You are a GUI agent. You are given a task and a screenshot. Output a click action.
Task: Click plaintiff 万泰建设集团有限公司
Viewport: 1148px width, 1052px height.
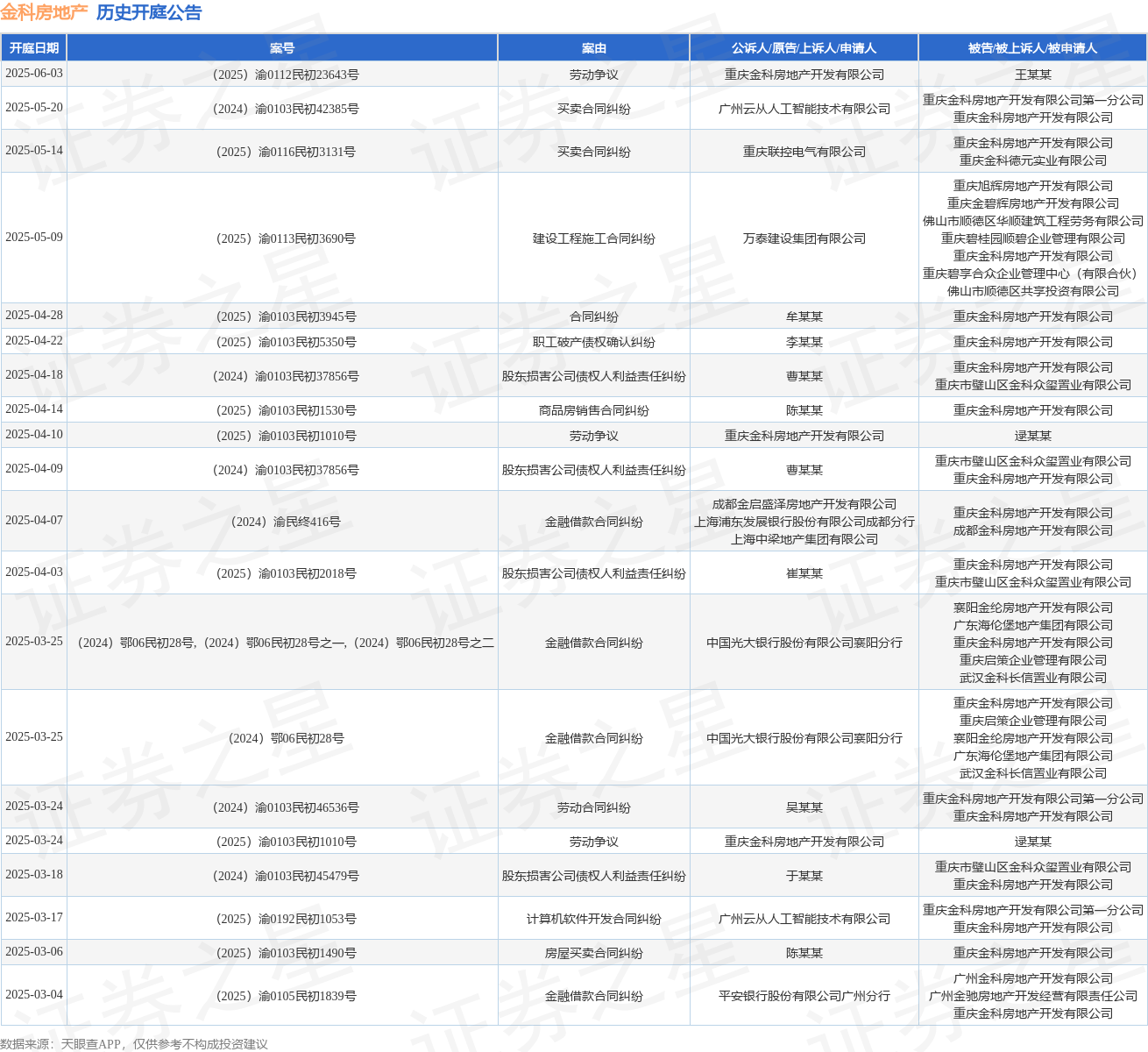(804, 238)
